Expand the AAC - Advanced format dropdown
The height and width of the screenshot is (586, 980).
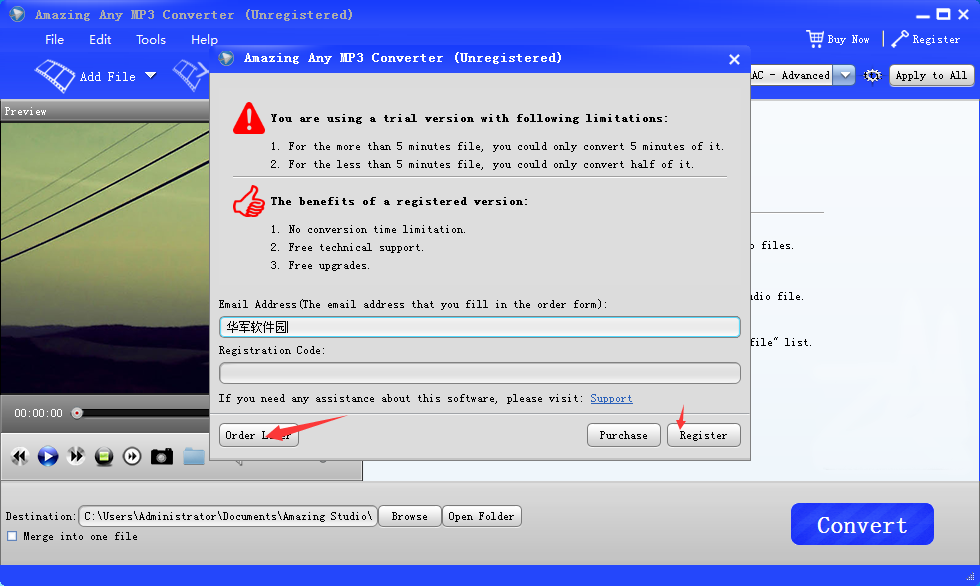(843, 75)
